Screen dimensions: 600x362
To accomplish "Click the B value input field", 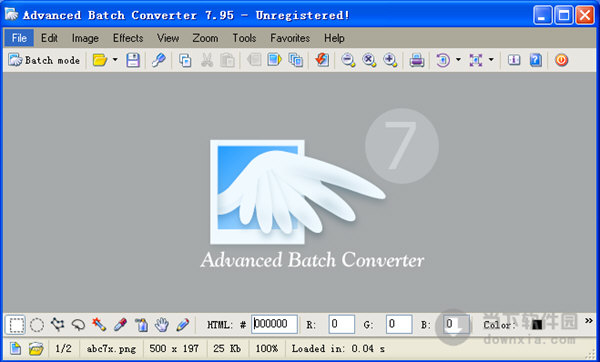I will (x=457, y=324).
